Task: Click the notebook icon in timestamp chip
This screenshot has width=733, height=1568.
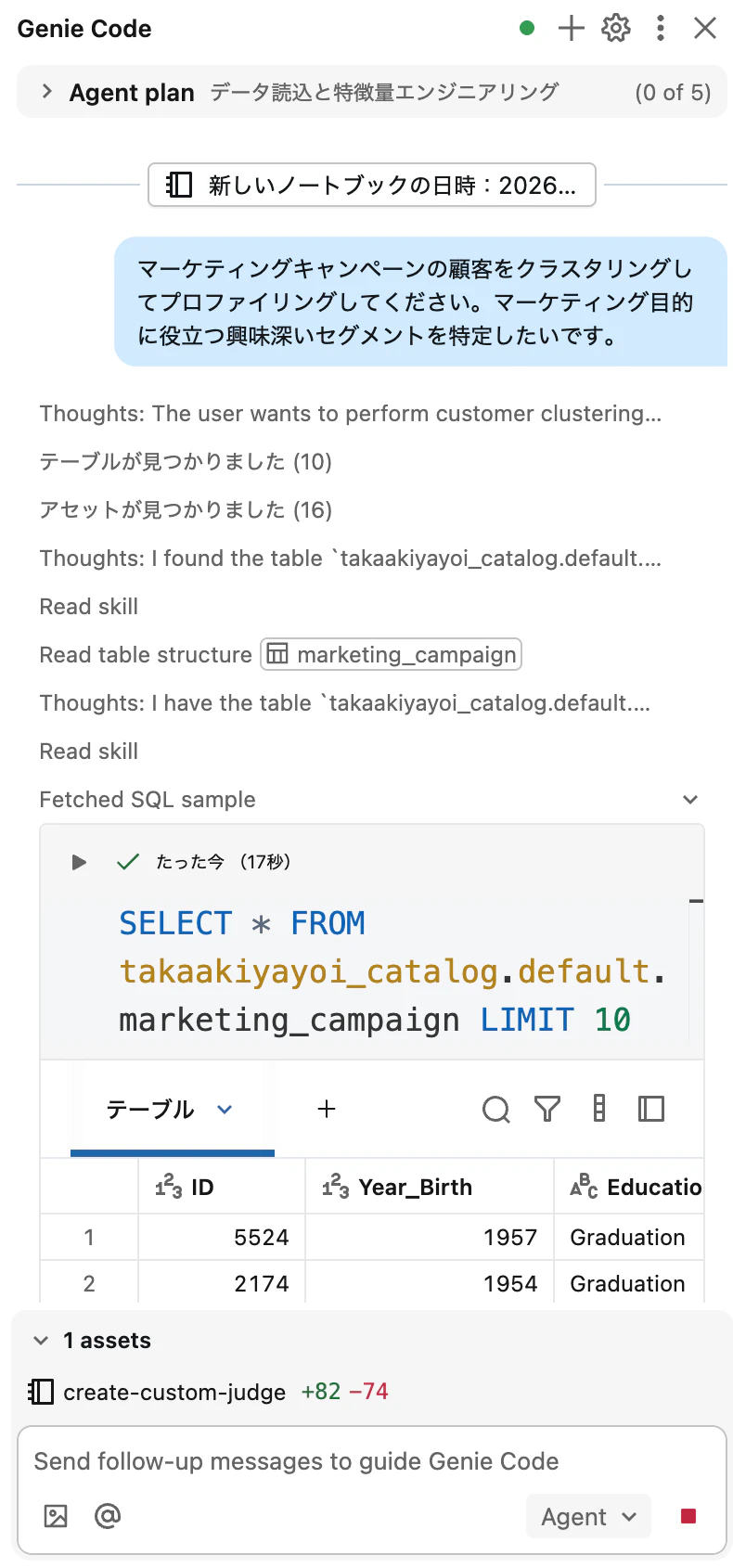Action: (179, 186)
